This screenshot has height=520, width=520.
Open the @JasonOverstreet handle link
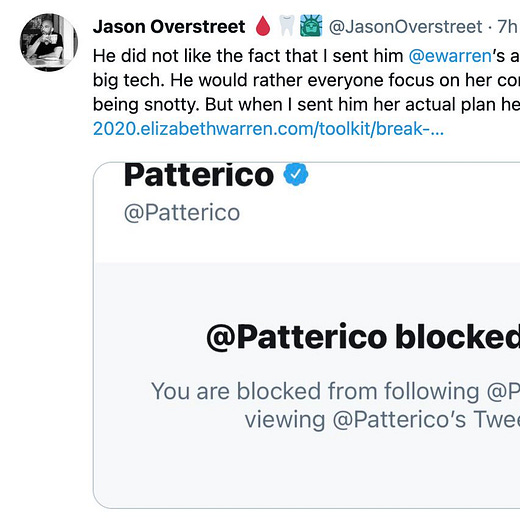[x=405, y=27]
